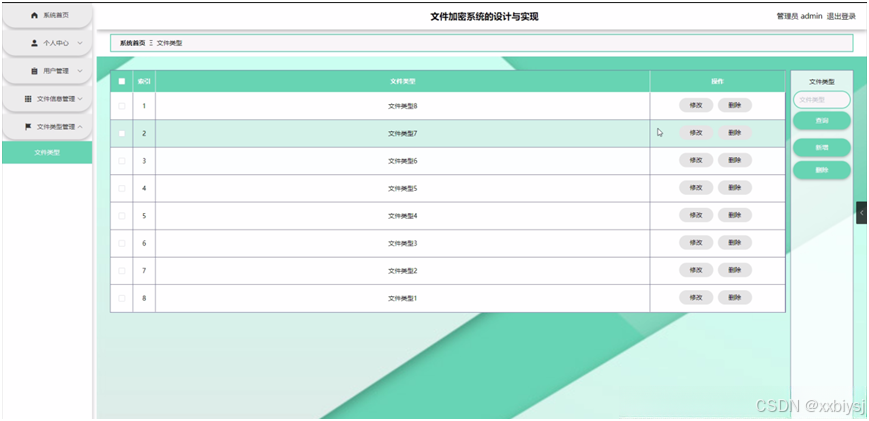869x421 pixels.
Task: Click the clipboard icon beside 用户管理
Action: coord(34,71)
